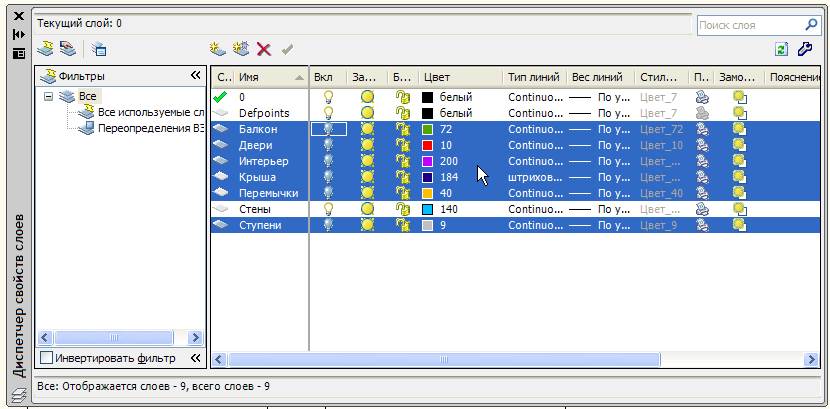Click new viewport freeze icon for Ступени
The height and width of the screenshot is (409, 830).
(739, 225)
